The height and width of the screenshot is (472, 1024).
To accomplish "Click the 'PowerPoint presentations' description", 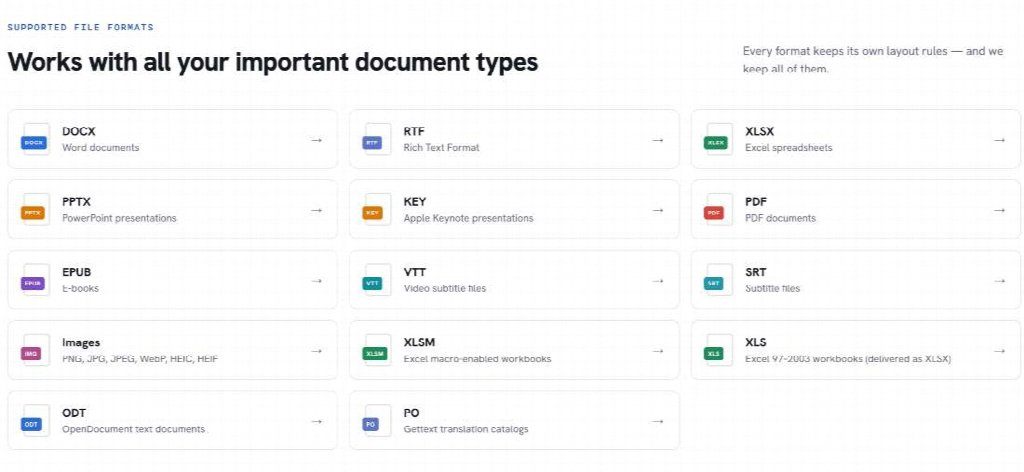I will (120, 218).
